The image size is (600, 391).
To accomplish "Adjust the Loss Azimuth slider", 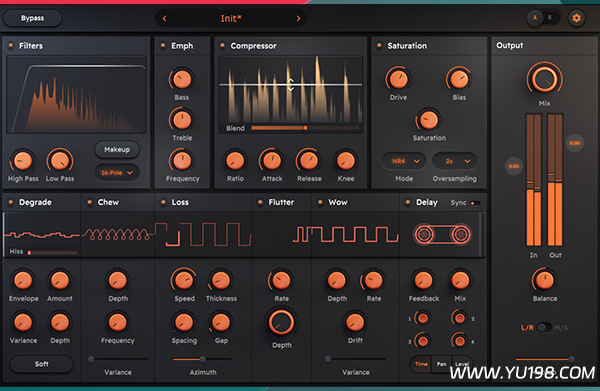I will pos(202,359).
